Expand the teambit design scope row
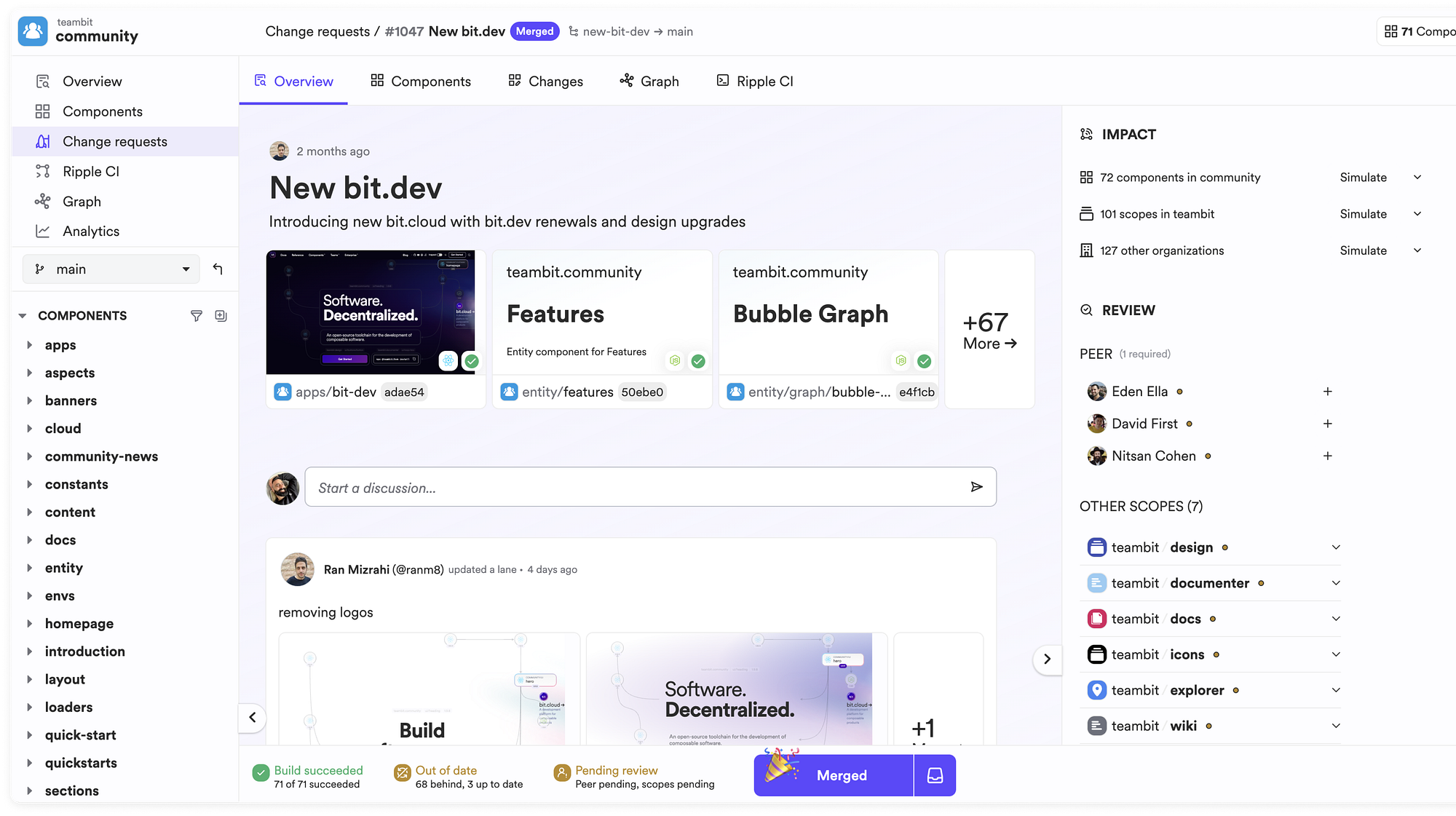The image size is (1456, 816). click(1336, 547)
